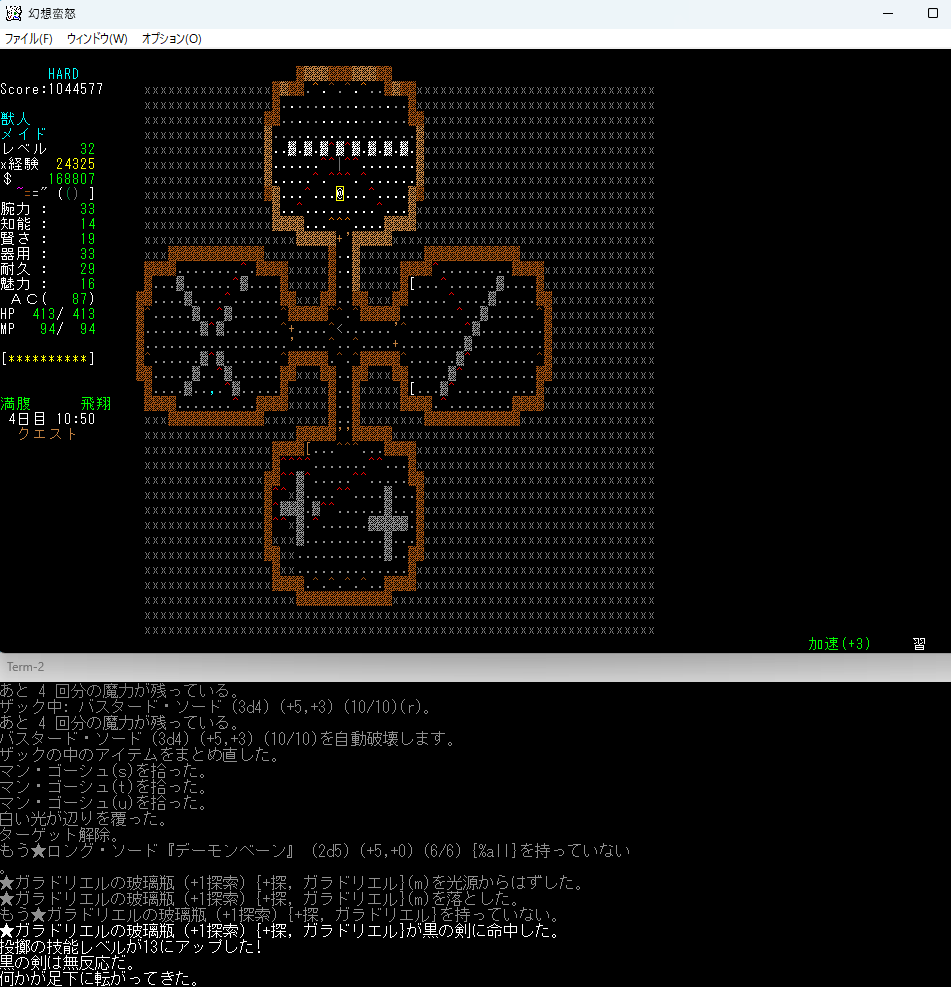Viewport: 951px width, 987px height.
Task: Click the HP 413/413 readout
Action: tap(48, 313)
